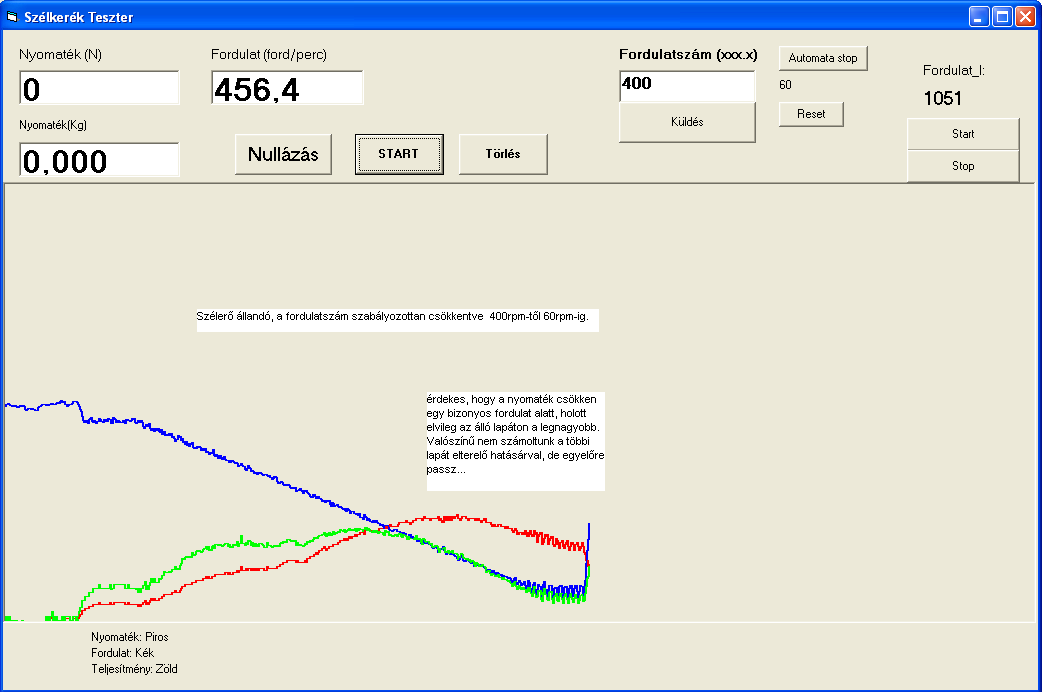Click the 'Nyomaték: Piros' legend text
Viewport: 1042px width, 692px height.
pyautogui.click(x=130, y=637)
